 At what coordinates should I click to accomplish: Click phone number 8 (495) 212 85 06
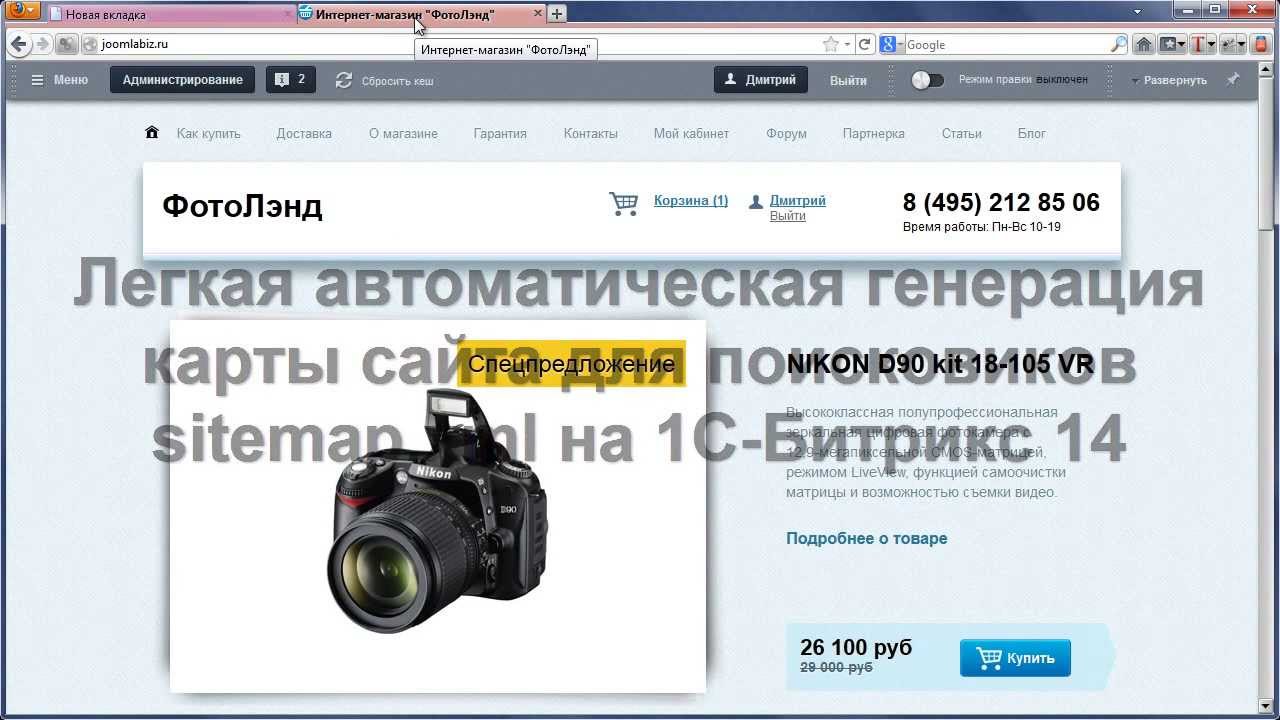(1001, 203)
